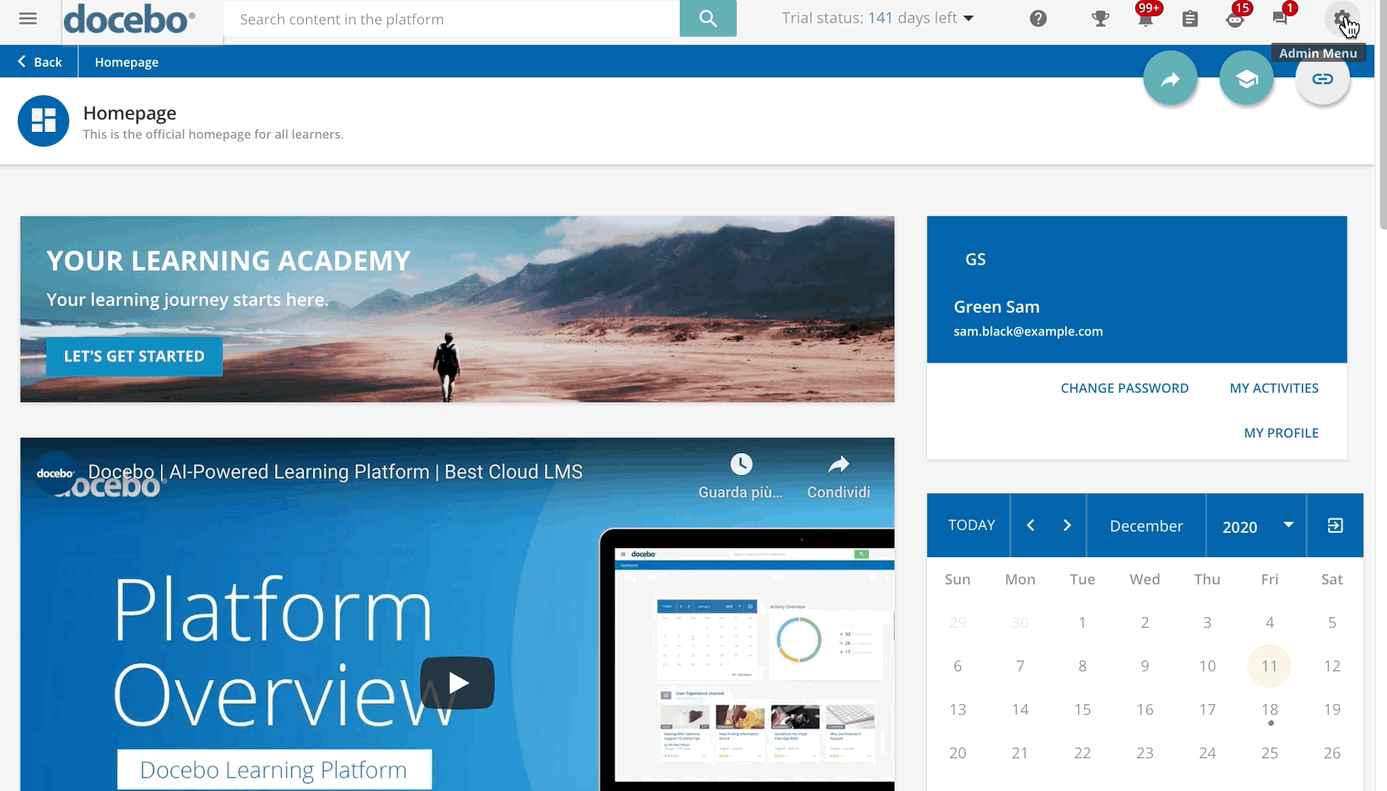
Task: Open the Admin Menu gear icon
Action: 1341,18
